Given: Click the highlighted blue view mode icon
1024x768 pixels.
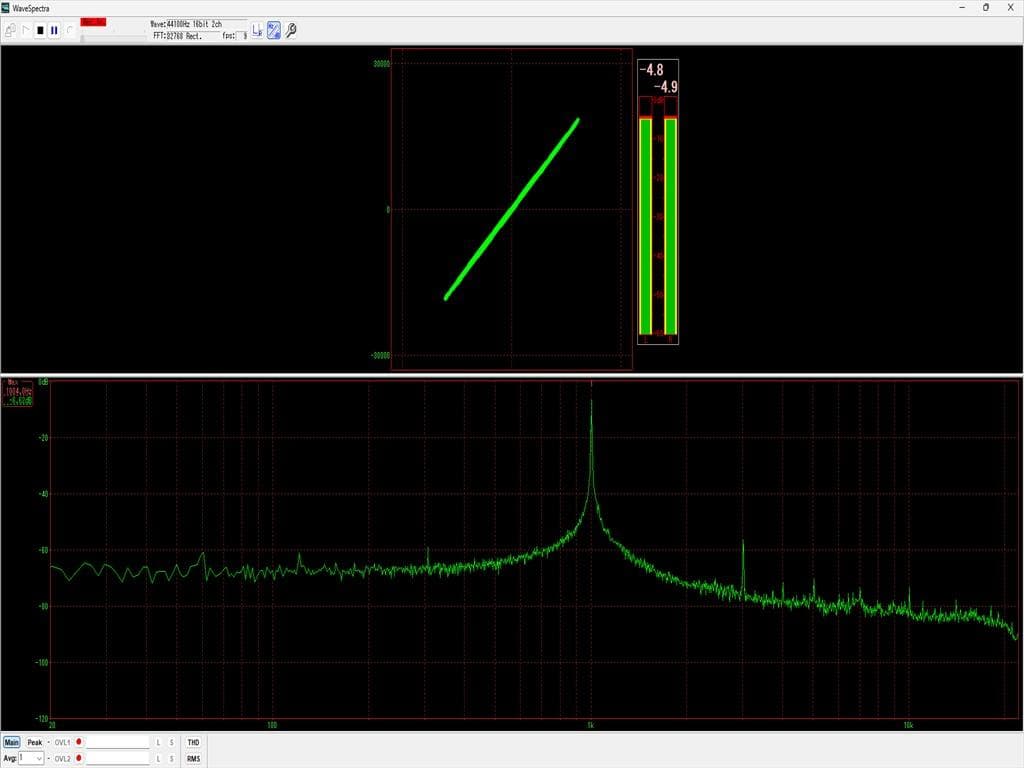Looking at the screenshot, I should 274,30.
